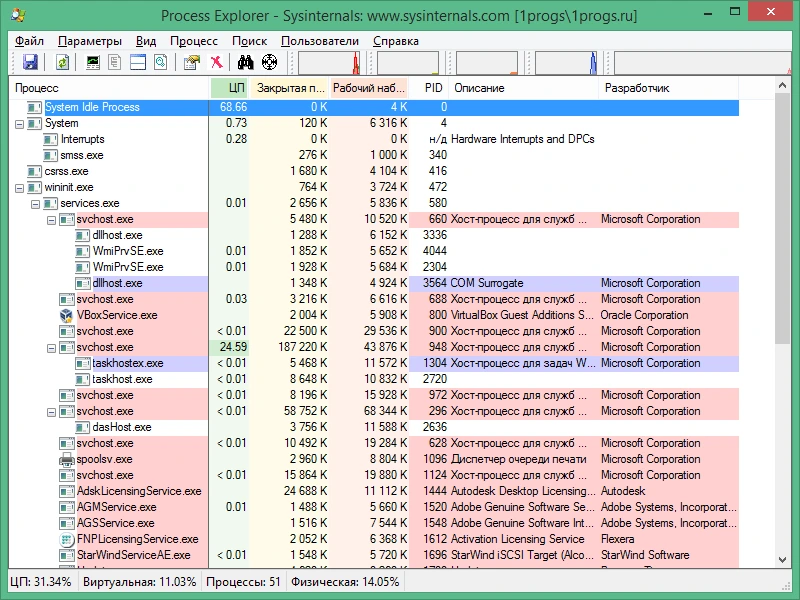800x600 pixels.
Task: Open the Параметры menu
Action: tap(90, 41)
